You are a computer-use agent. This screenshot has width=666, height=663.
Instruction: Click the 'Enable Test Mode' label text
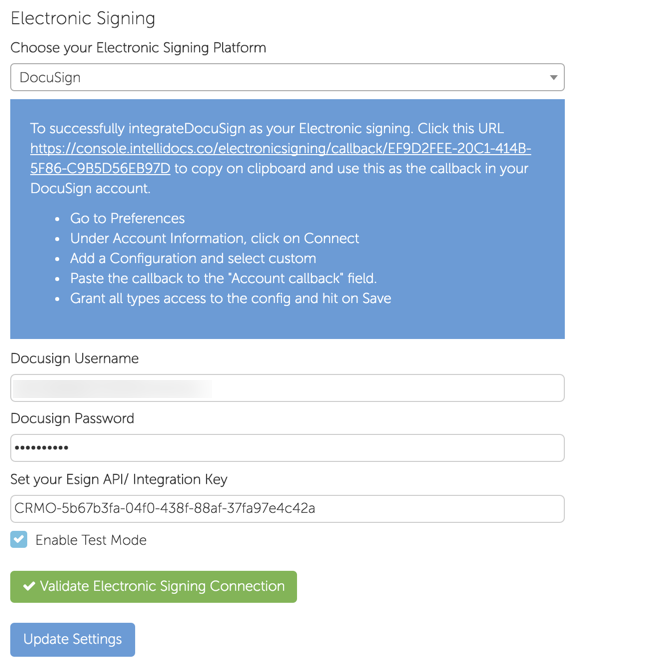91,540
